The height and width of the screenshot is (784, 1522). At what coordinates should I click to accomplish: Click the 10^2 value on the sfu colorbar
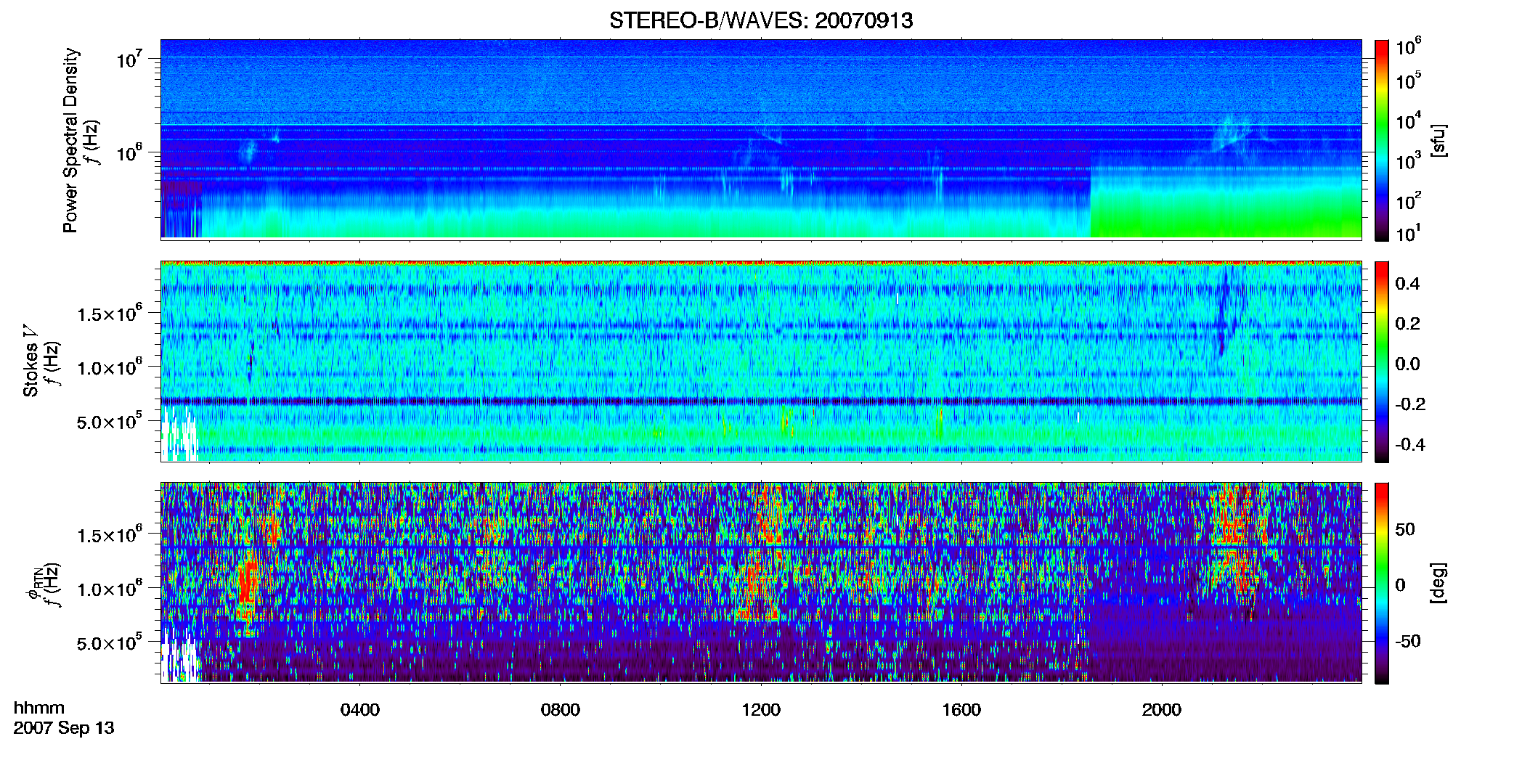click(x=1409, y=201)
